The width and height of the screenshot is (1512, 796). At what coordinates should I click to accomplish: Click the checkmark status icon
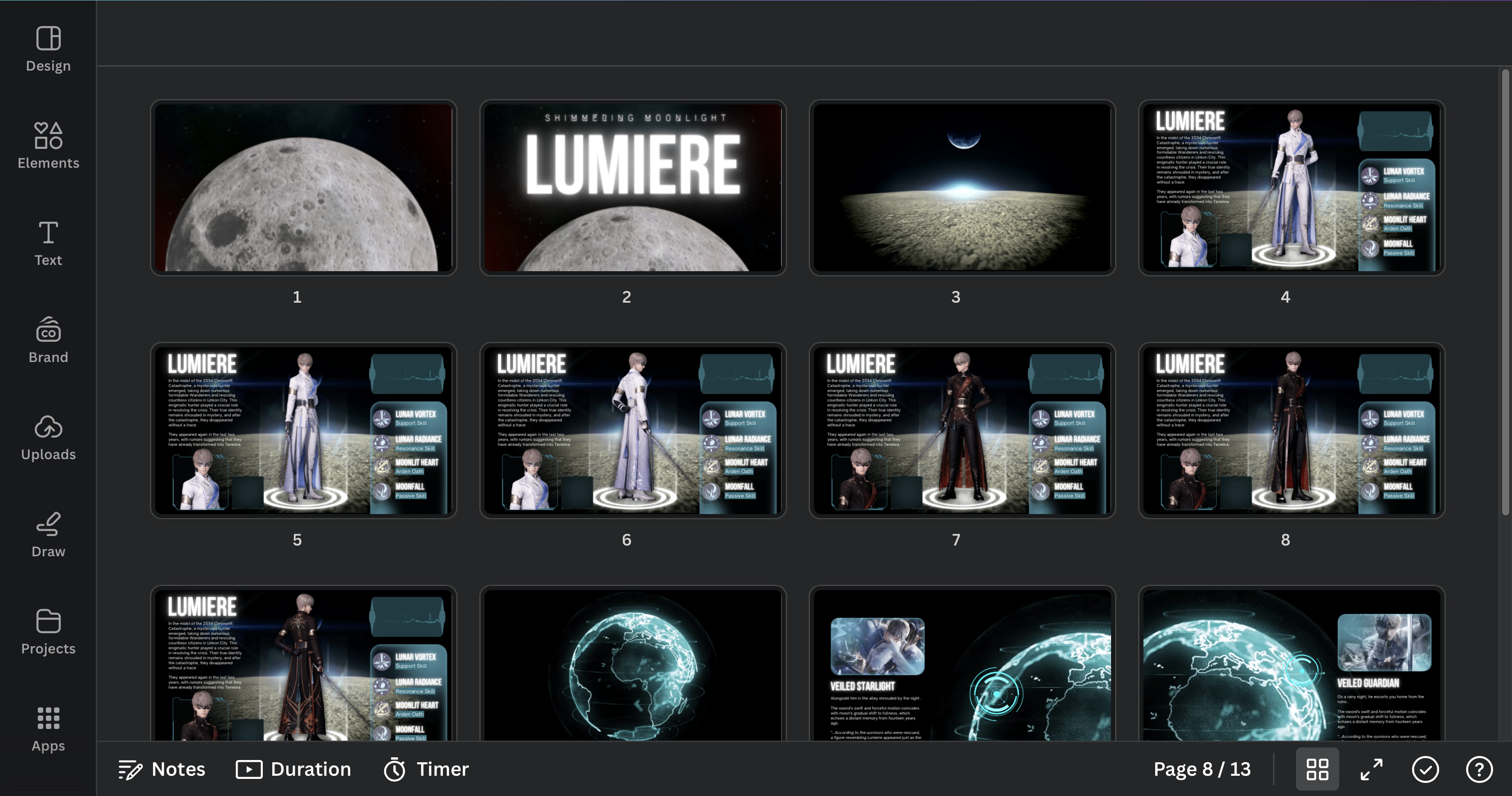click(x=1425, y=769)
